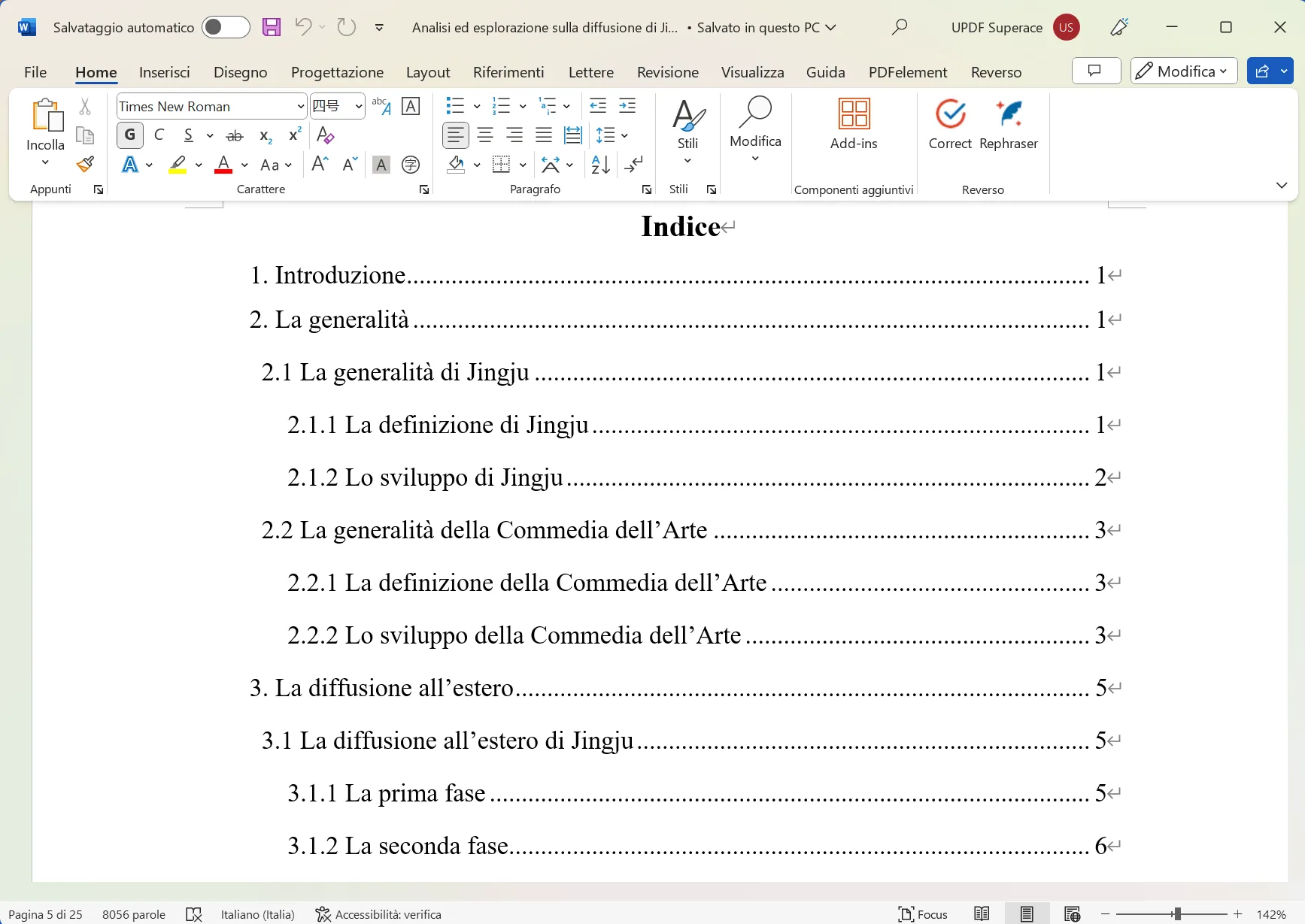Image resolution: width=1305 pixels, height=924 pixels.
Task: Open the File menu
Action: click(x=35, y=72)
